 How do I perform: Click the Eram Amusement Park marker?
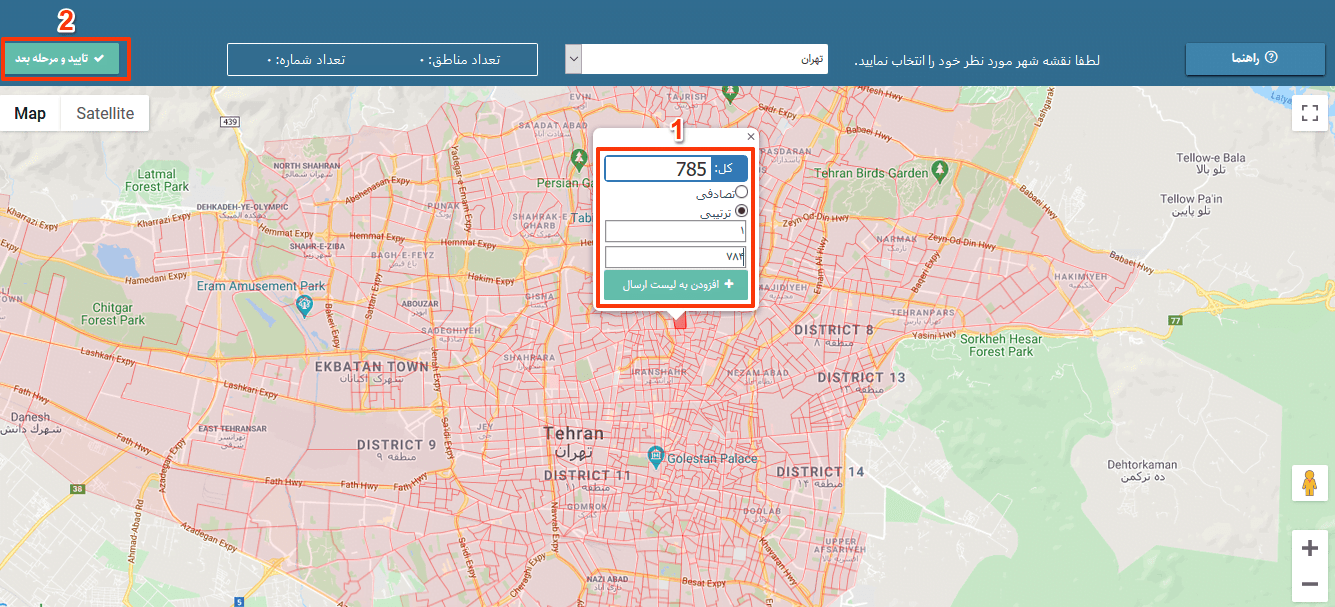tap(304, 304)
